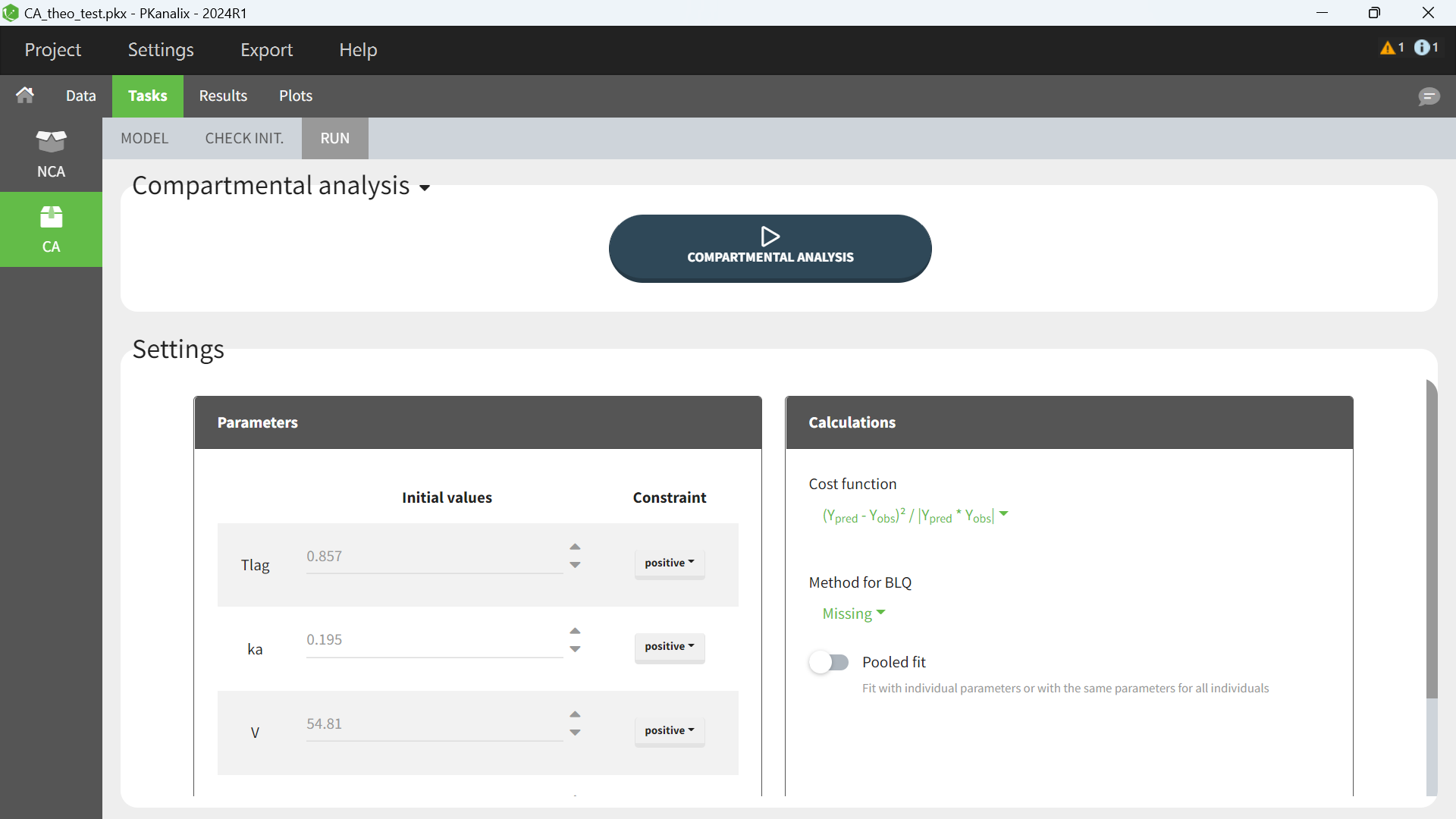Image resolution: width=1456 pixels, height=819 pixels.
Task: Open the V constraint dropdown
Action: pos(669,730)
